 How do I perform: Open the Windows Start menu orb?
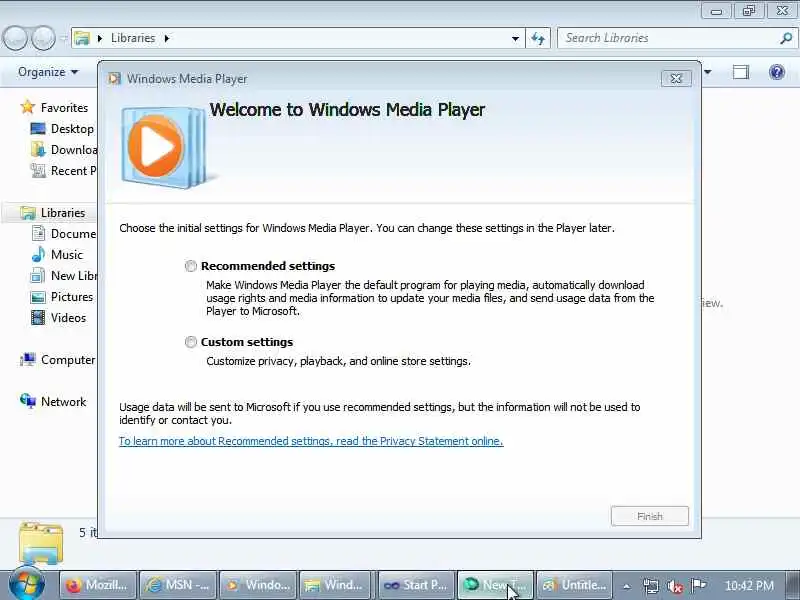[27, 584]
